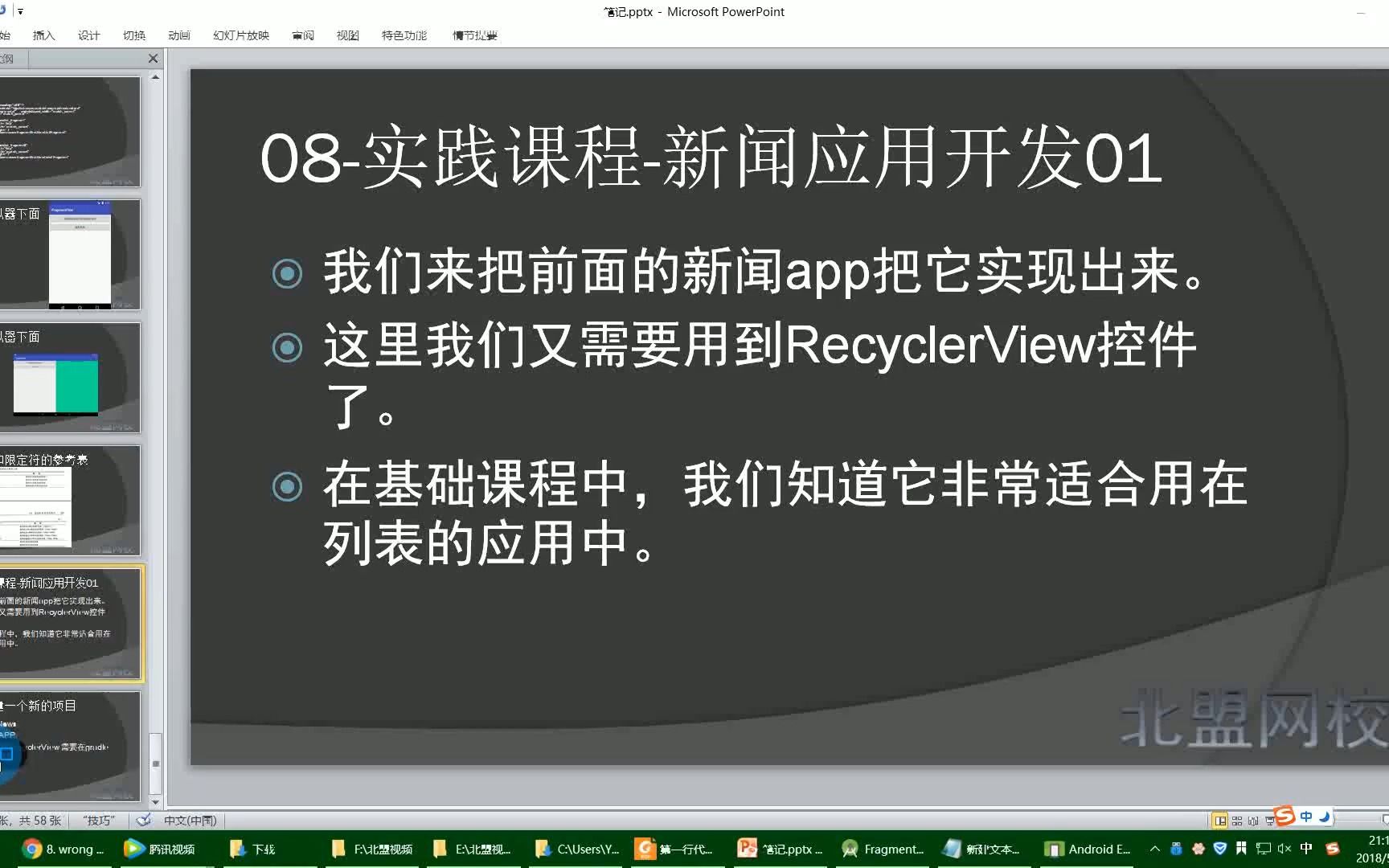Select the 一个新的项目 slide thumbnail
1389x868 pixels.
click(x=70, y=747)
